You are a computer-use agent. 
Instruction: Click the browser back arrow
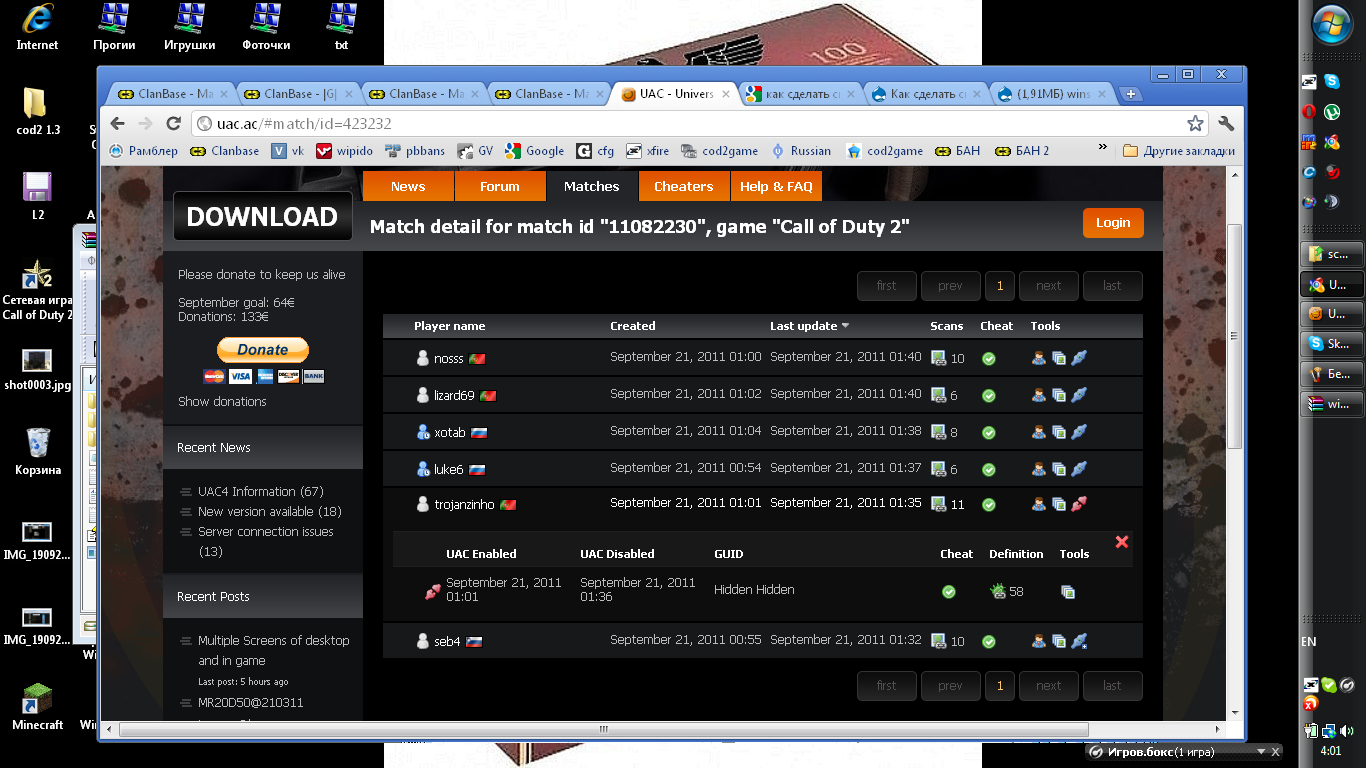tap(118, 123)
